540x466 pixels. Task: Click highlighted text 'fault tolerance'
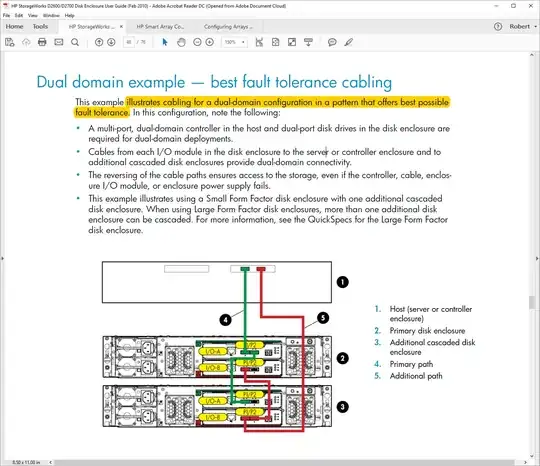[x=102, y=113]
